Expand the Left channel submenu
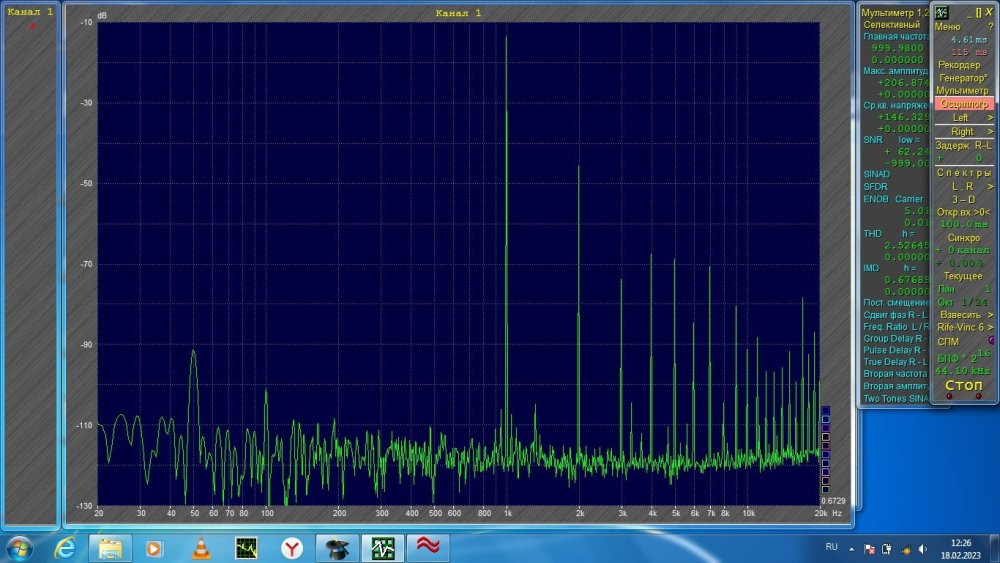Image resolution: width=1000 pixels, height=563 pixels. (x=964, y=118)
